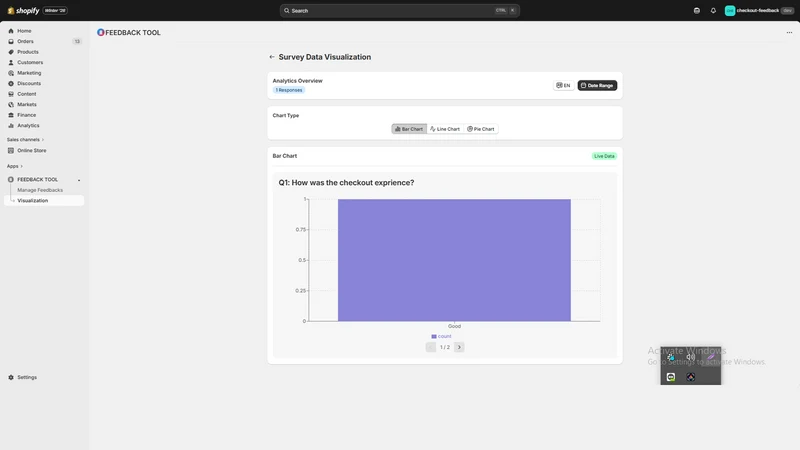
Task: Click the Winter '26 edition badge
Action: coord(55,10)
